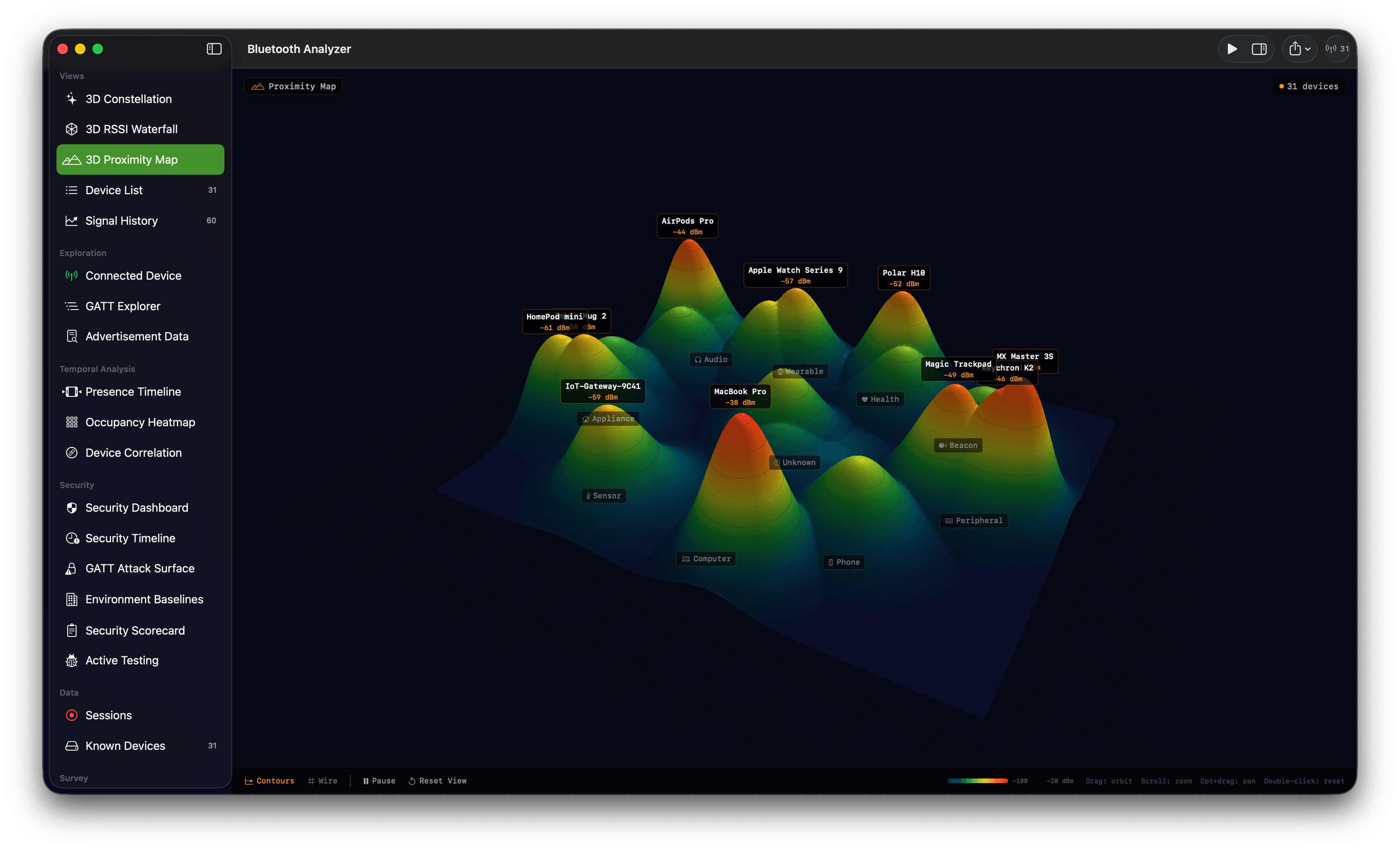Open the 3D Constellation view
This screenshot has width=1400, height=851.
(140, 99)
